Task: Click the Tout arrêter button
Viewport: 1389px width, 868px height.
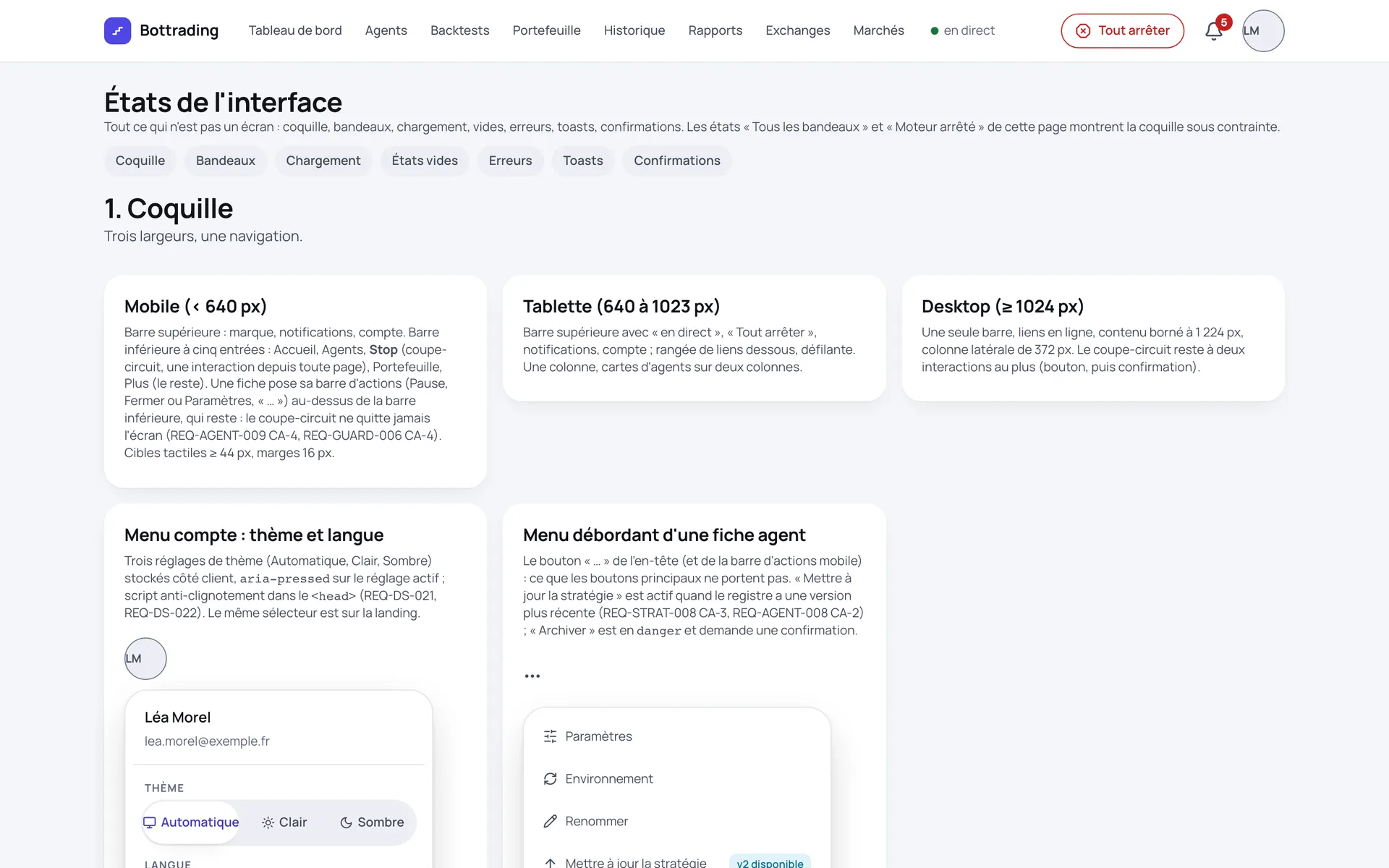Action: (x=1123, y=30)
